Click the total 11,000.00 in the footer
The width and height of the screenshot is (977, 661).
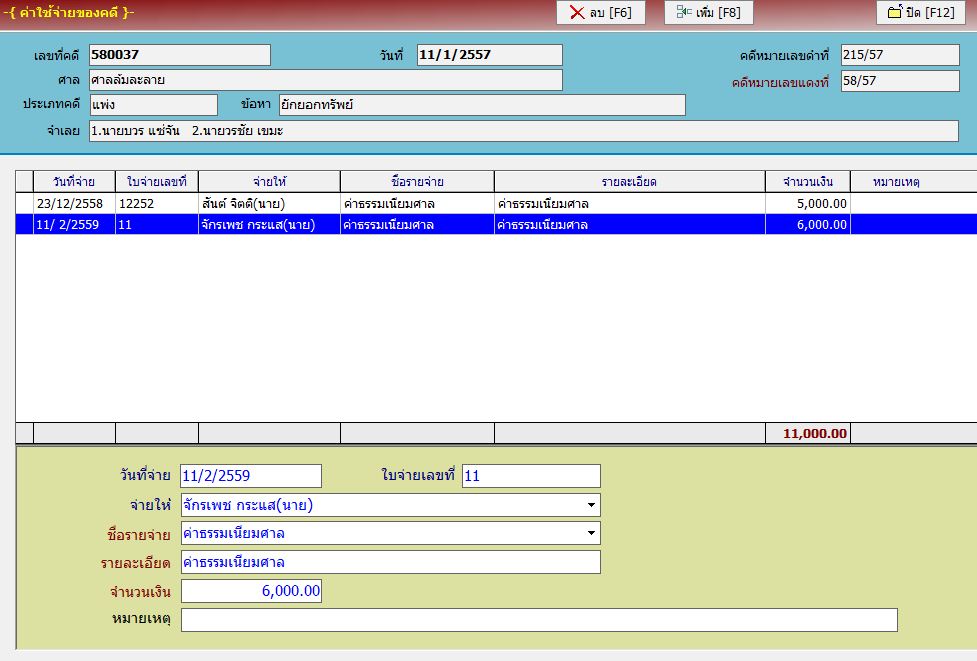(x=815, y=434)
